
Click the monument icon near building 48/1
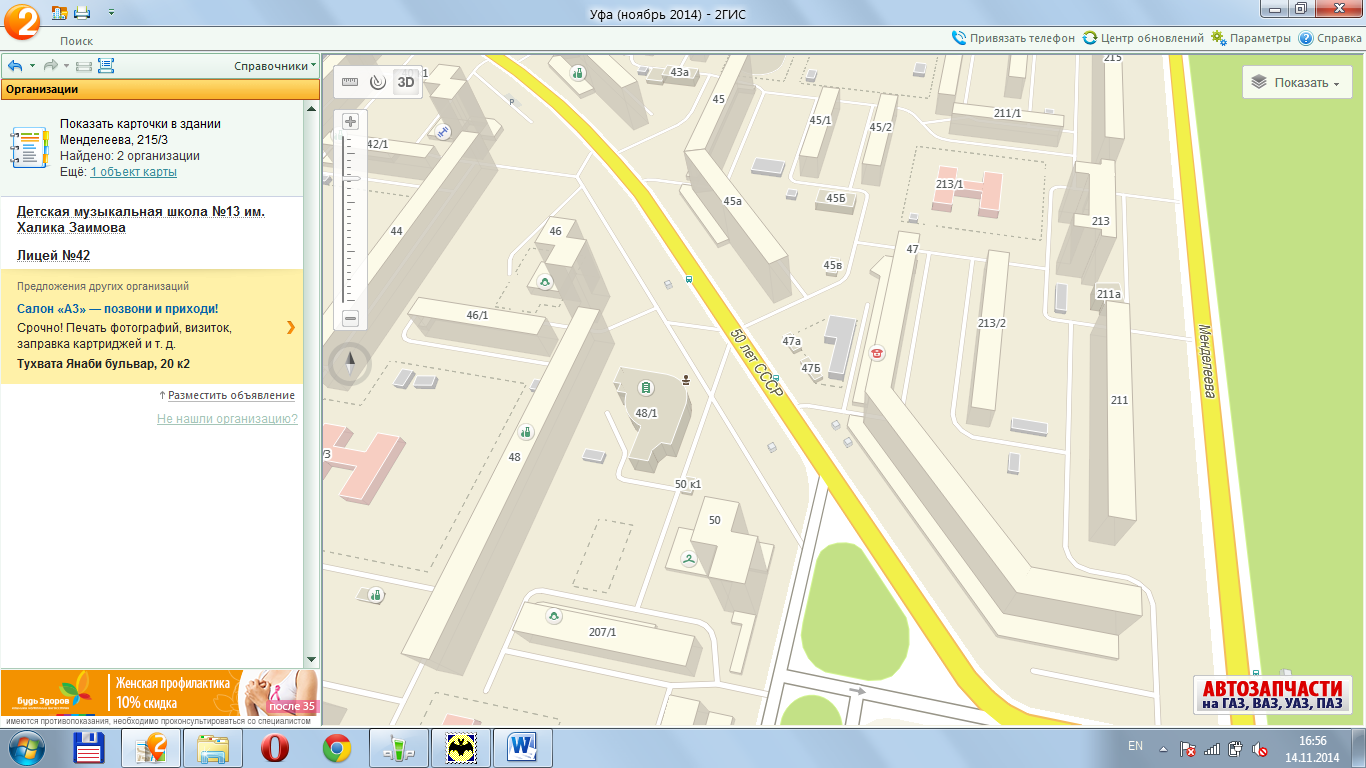coord(685,379)
